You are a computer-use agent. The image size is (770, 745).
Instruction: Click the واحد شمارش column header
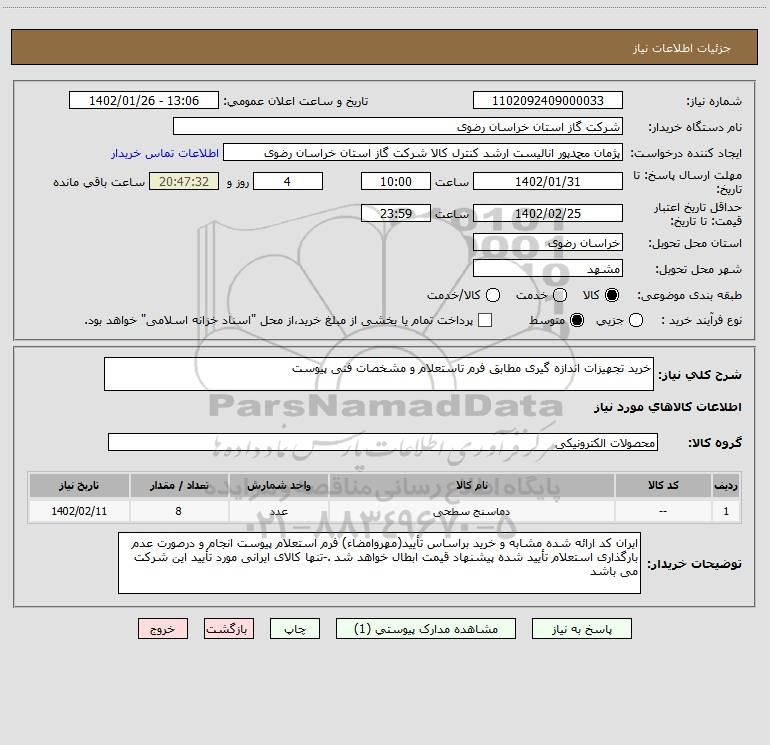coord(278,485)
